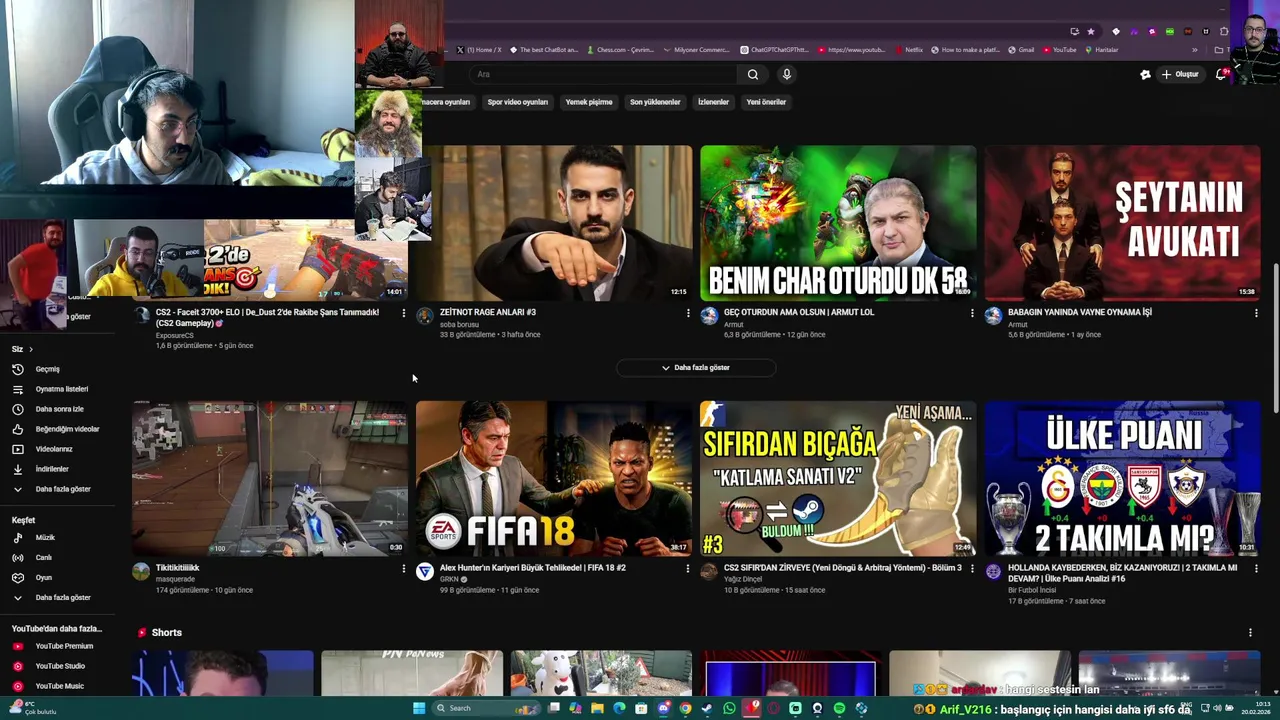
Task: Play the BENIM CHAR OTURDU thumbnail video
Action: 838,223
